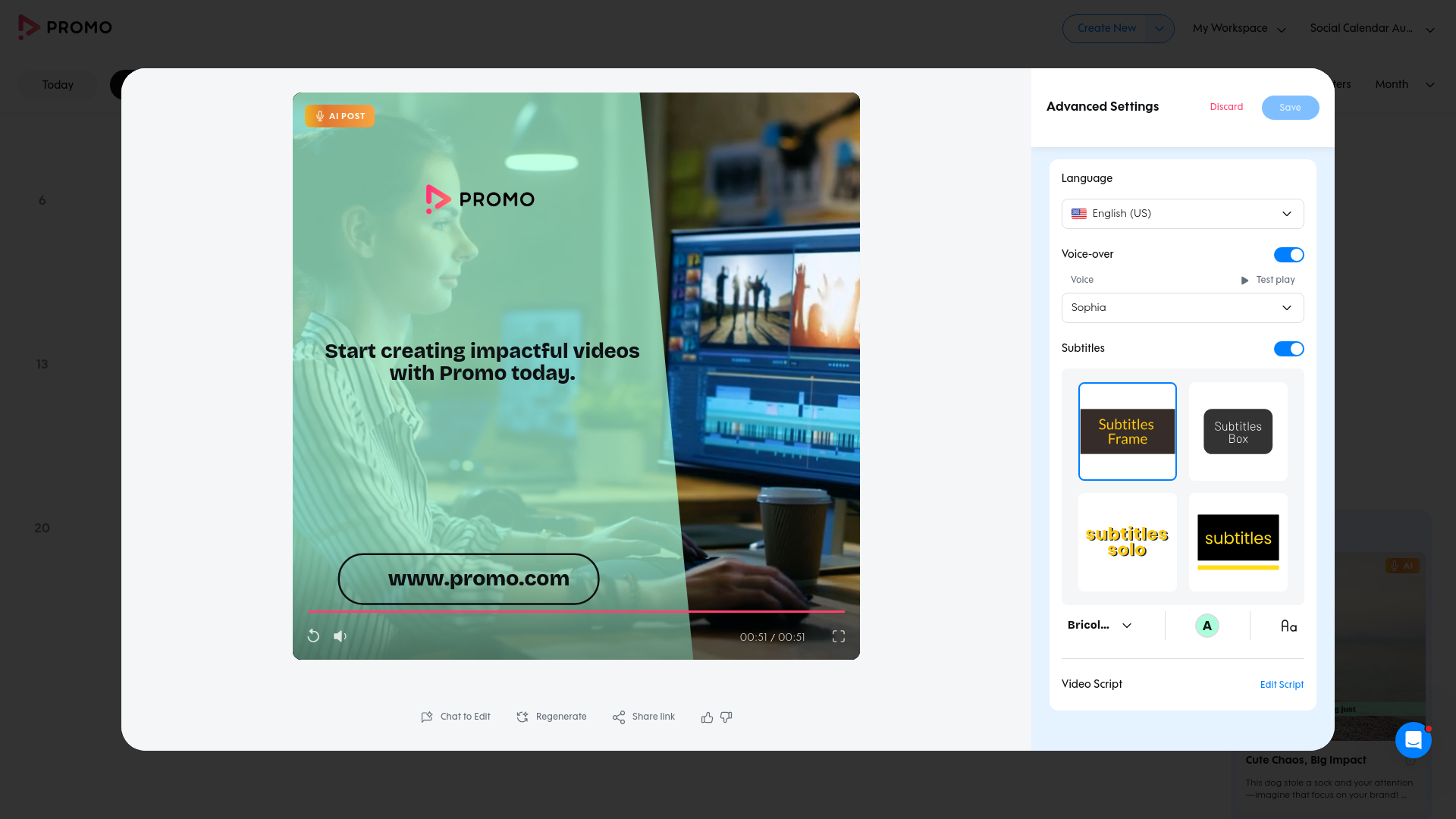Test play the Sophia voice
Screen dimensions: 1456x819
click(x=1266, y=280)
